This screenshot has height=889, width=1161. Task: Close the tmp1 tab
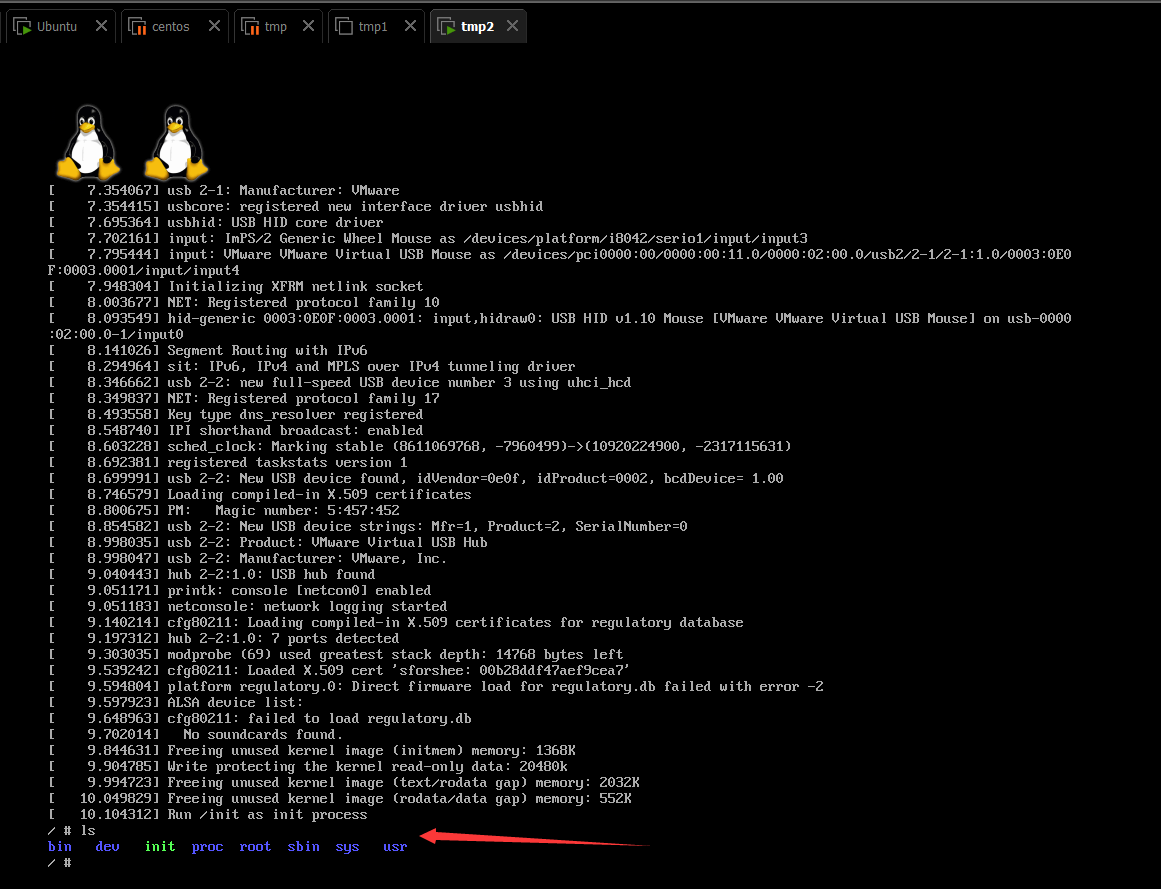tap(410, 26)
